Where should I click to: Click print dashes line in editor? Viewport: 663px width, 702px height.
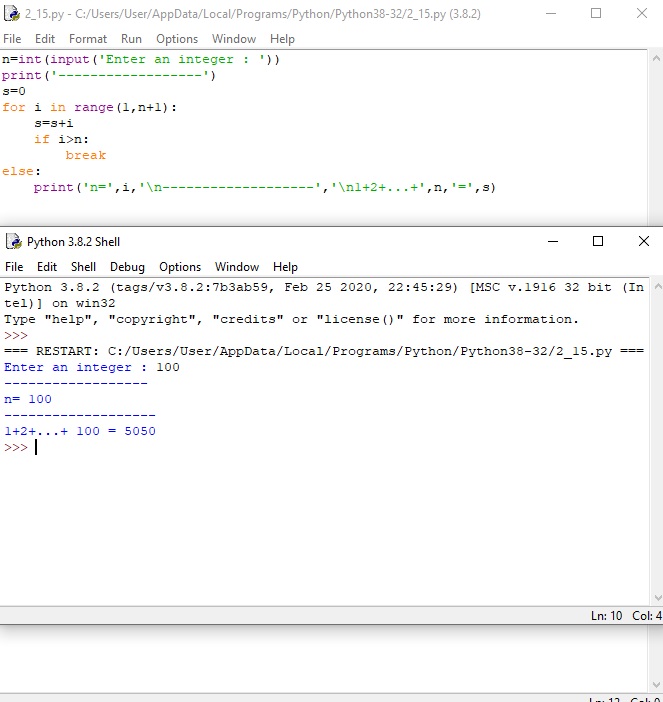click(x=109, y=75)
